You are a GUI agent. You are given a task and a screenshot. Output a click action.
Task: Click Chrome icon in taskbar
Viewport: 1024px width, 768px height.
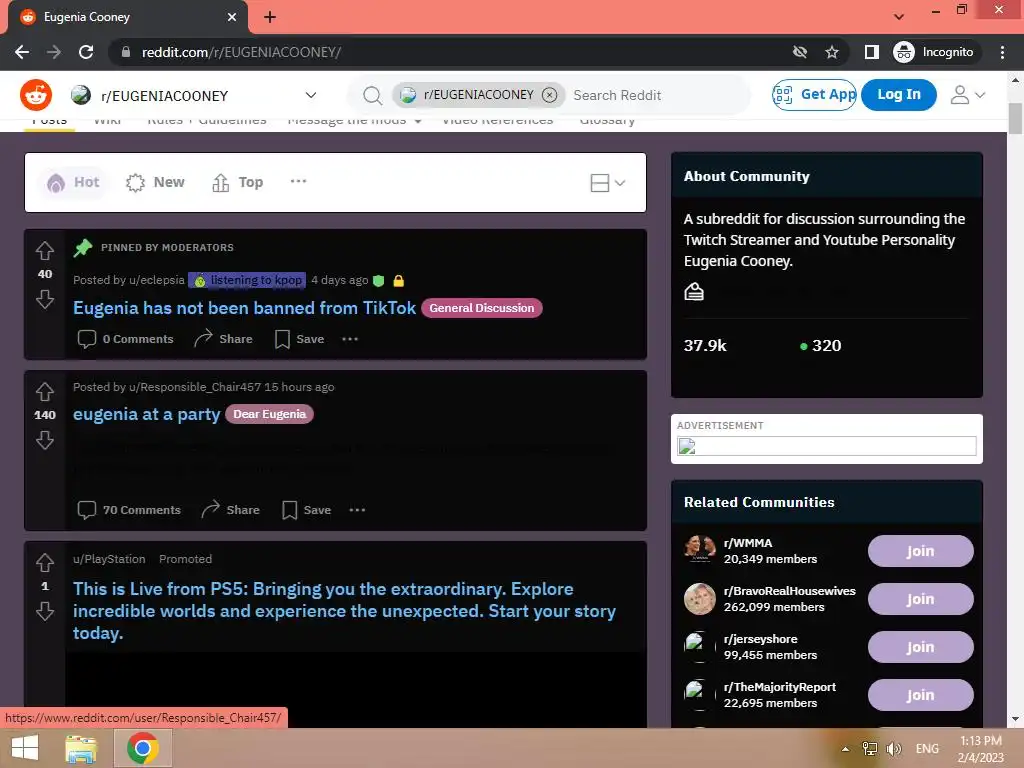tap(143, 748)
